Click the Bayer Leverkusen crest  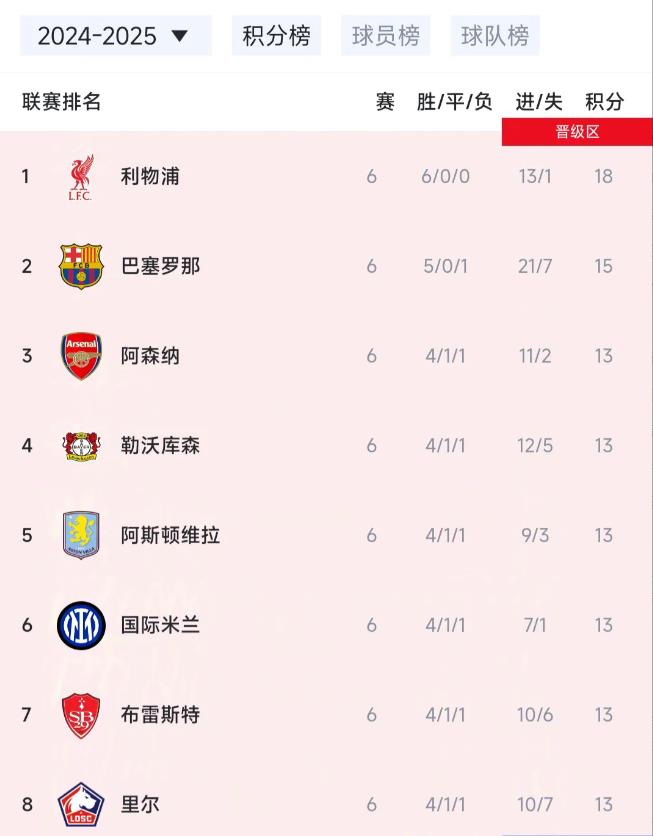point(81,446)
